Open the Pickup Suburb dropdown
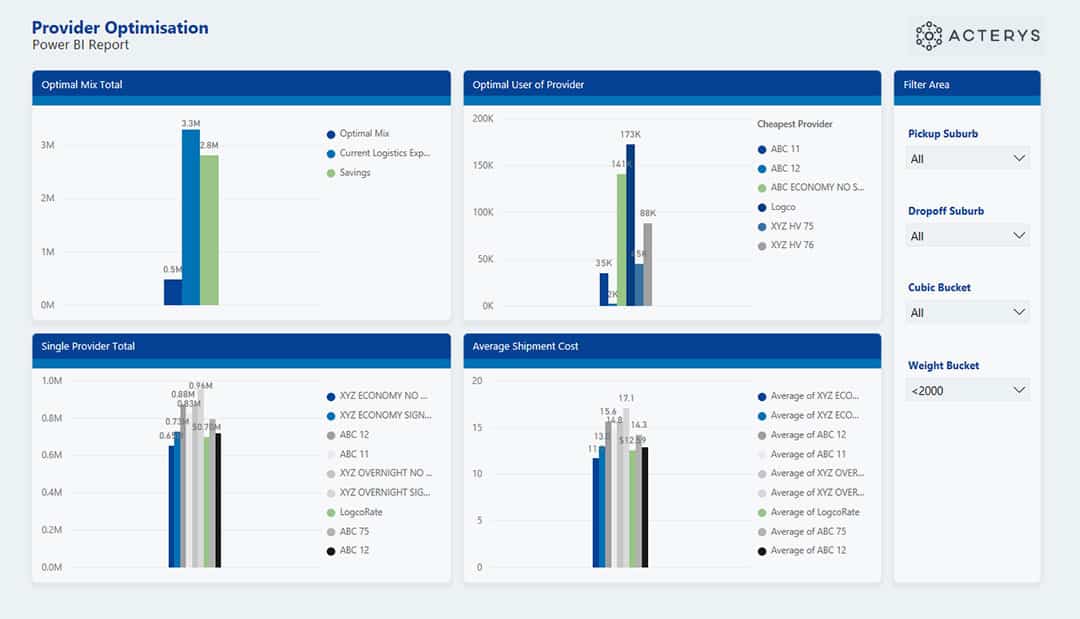 point(968,158)
